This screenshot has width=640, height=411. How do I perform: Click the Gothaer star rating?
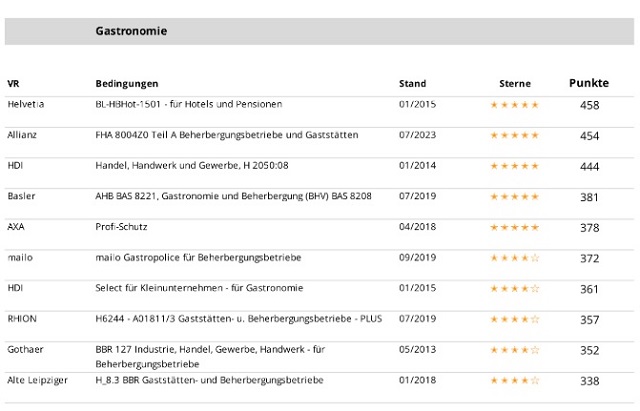[514, 351]
